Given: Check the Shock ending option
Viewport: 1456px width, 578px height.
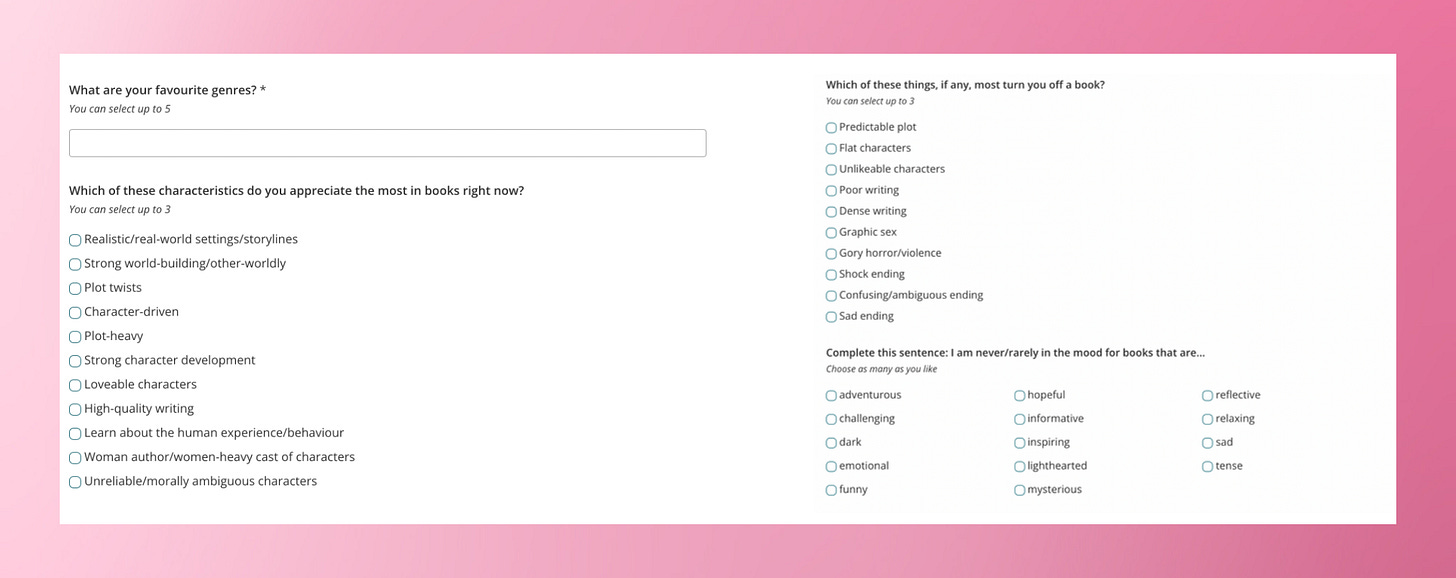Looking at the screenshot, I should click(x=831, y=275).
